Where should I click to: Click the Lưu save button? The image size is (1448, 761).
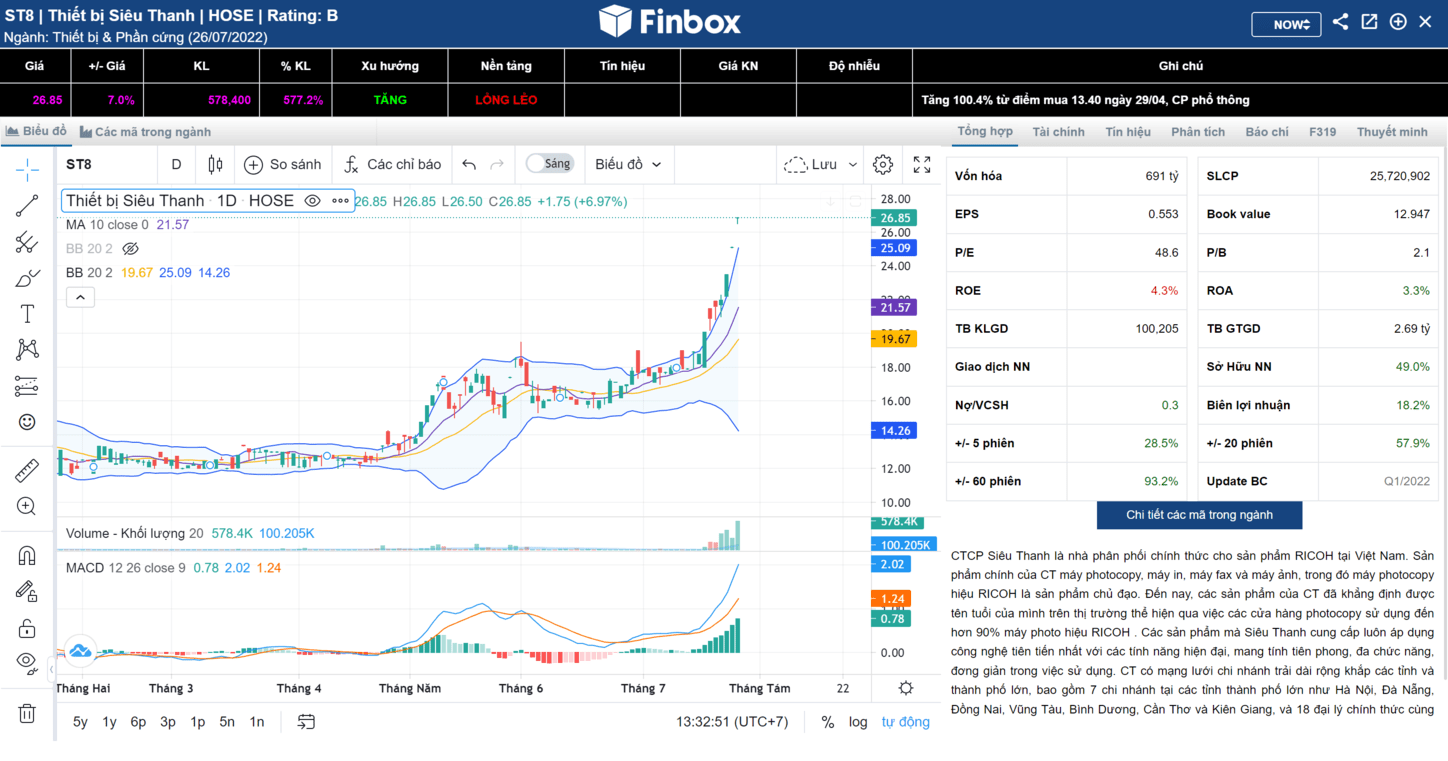[811, 165]
